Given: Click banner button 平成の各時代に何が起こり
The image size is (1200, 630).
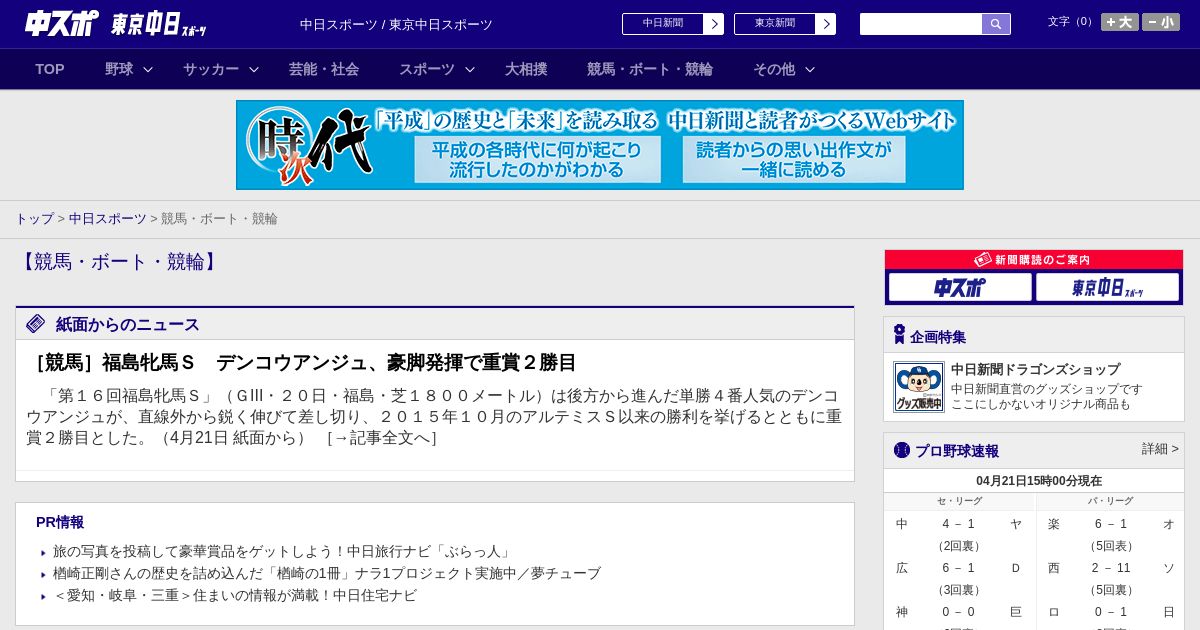Looking at the screenshot, I should (538, 159).
